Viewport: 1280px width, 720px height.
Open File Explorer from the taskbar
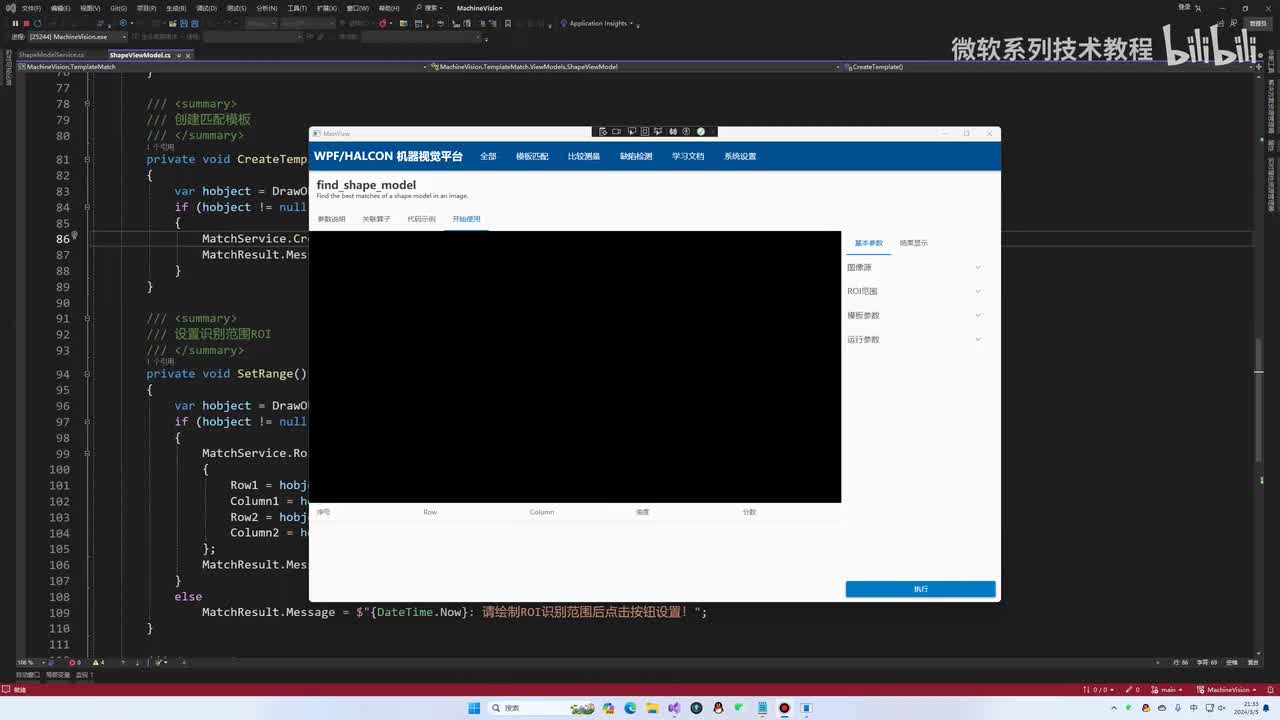(652, 708)
